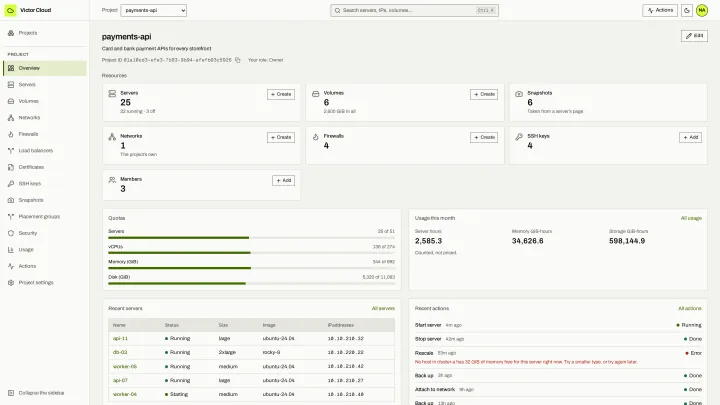This screenshot has height=405, width=720.
Task: Click the Name column header
Action: coord(119,325)
